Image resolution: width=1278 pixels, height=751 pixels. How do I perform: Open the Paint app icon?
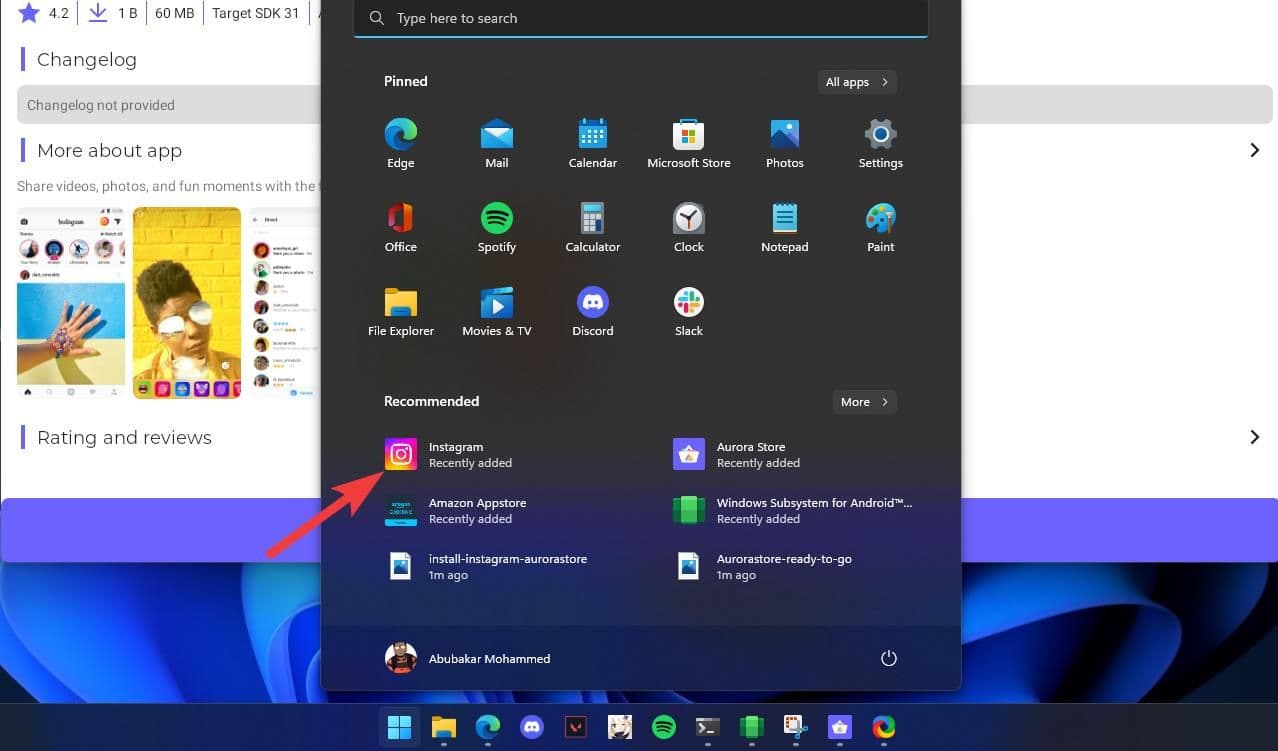coord(880,228)
